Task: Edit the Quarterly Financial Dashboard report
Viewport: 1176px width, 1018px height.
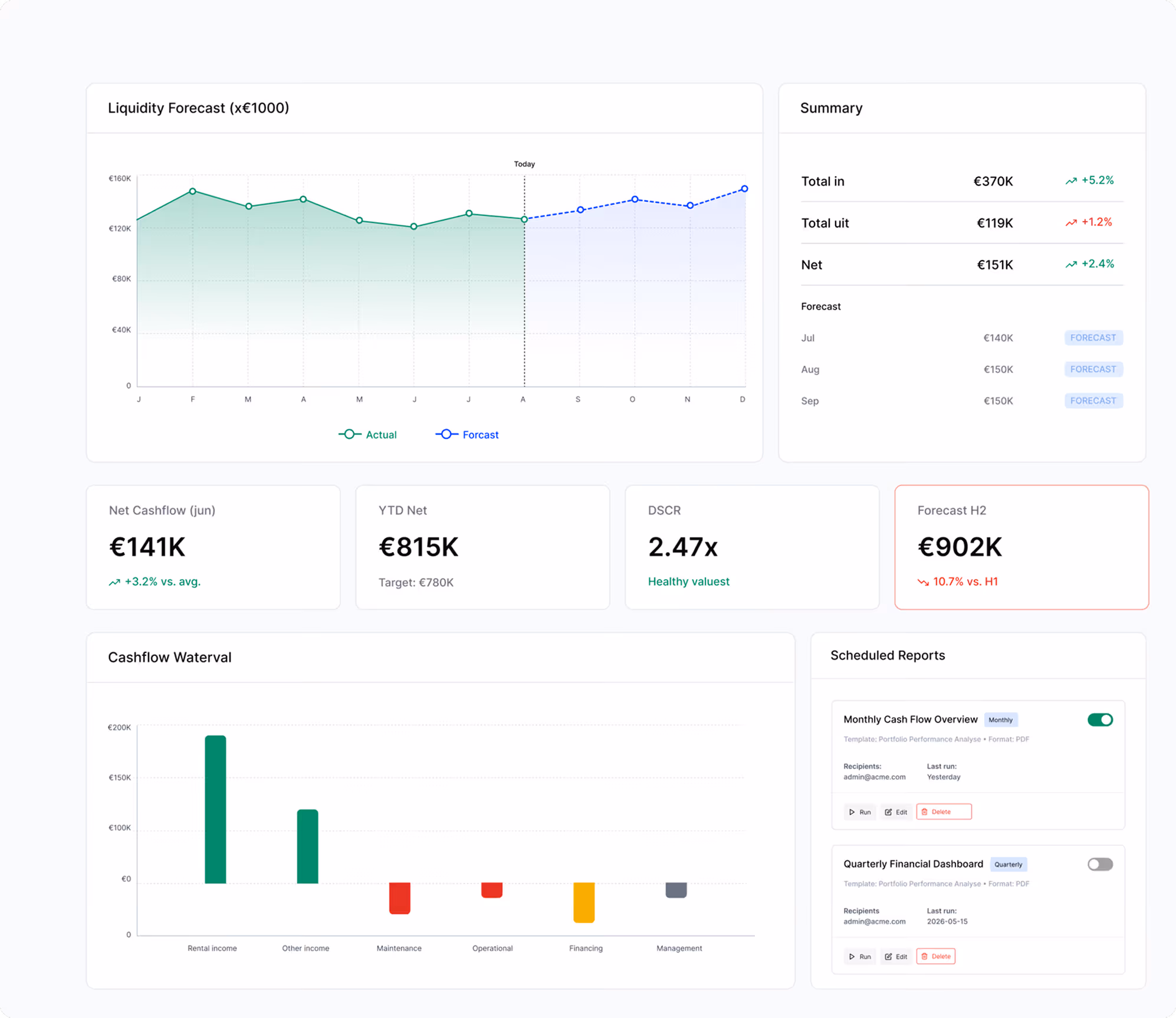Action: pyautogui.click(x=896, y=957)
